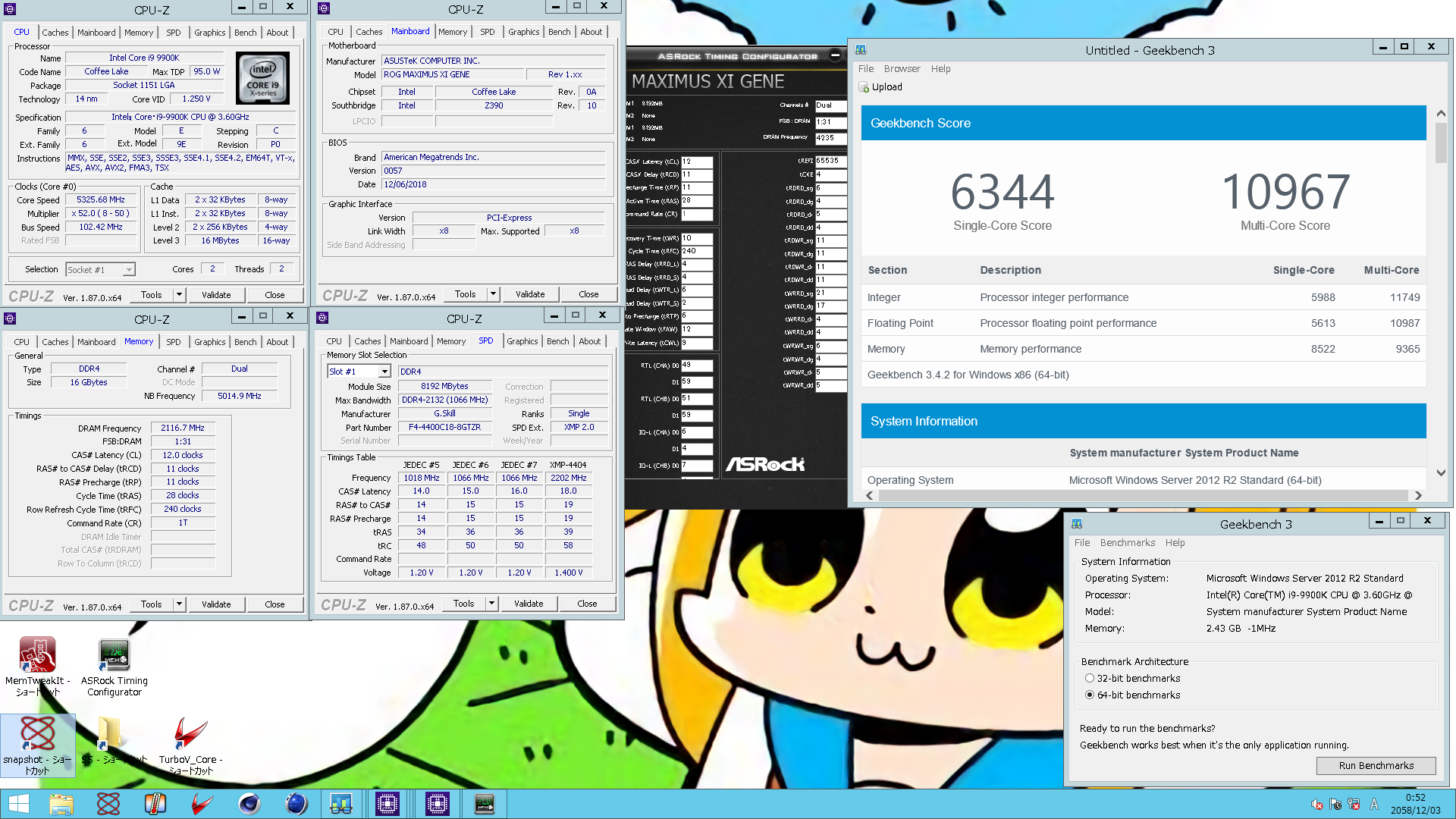Click the Part Number F4-4400C18-8GTZR field
The height and width of the screenshot is (819, 1456).
click(x=444, y=427)
